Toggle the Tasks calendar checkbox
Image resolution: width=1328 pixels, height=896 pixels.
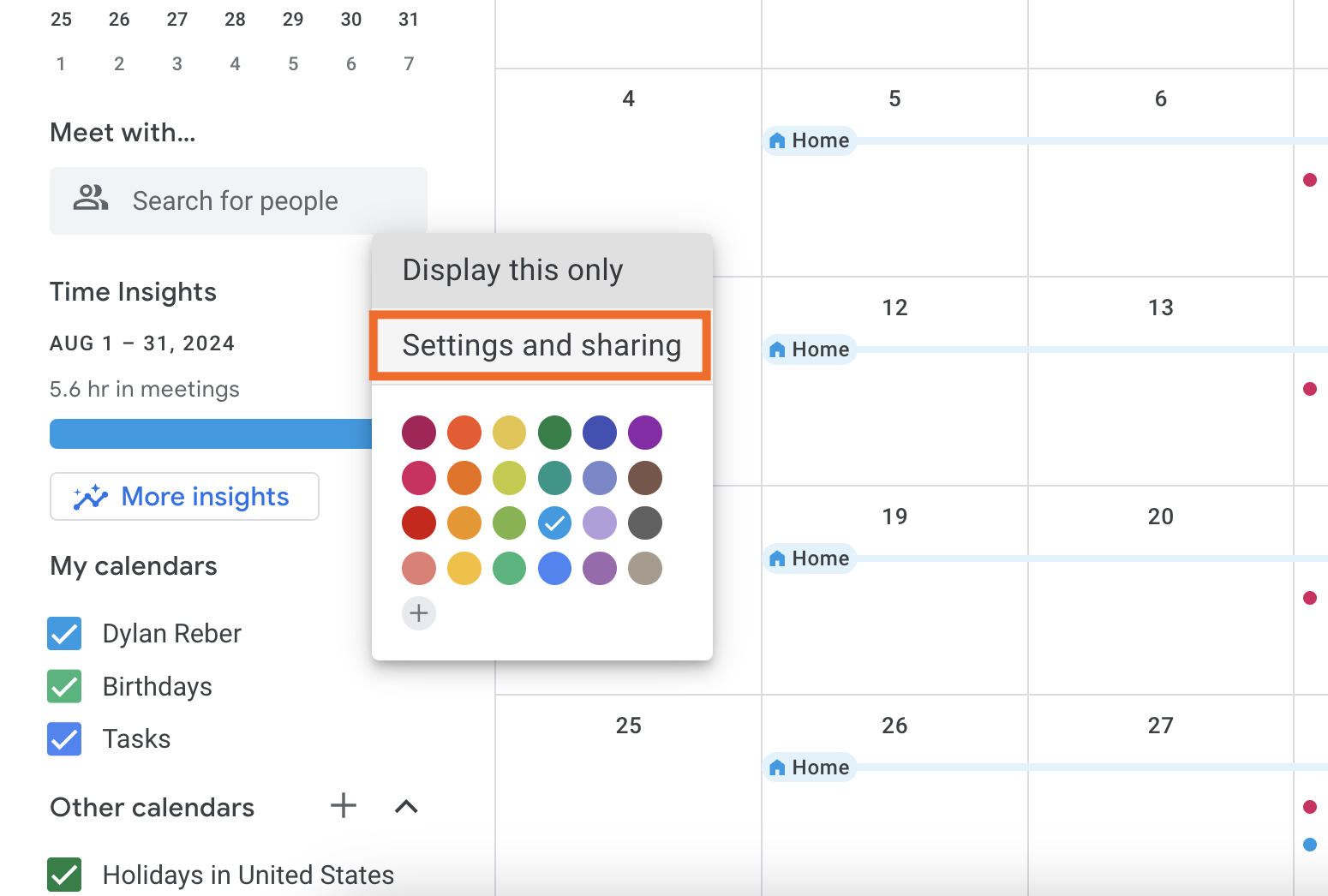point(65,739)
